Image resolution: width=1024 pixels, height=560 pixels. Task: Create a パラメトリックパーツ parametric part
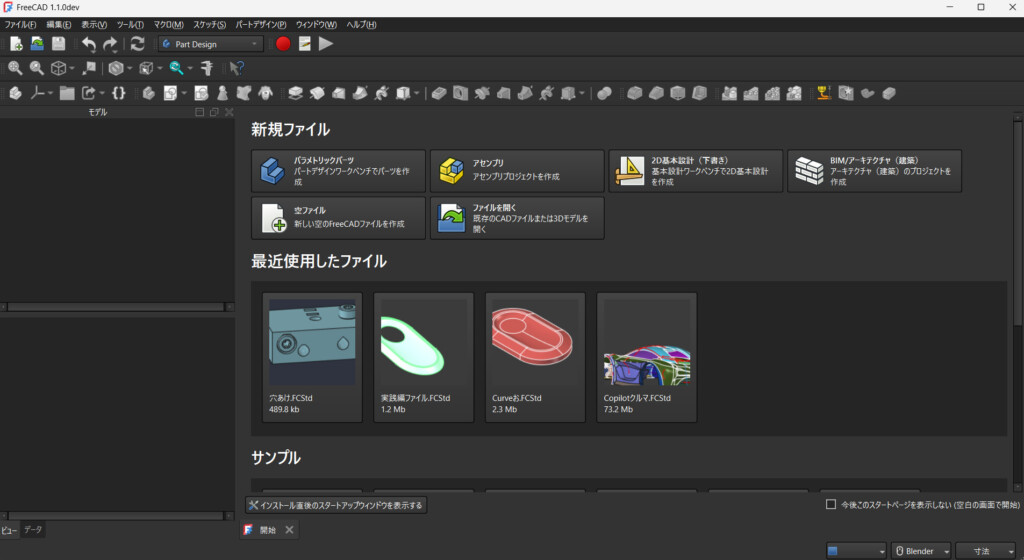point(338,171)
